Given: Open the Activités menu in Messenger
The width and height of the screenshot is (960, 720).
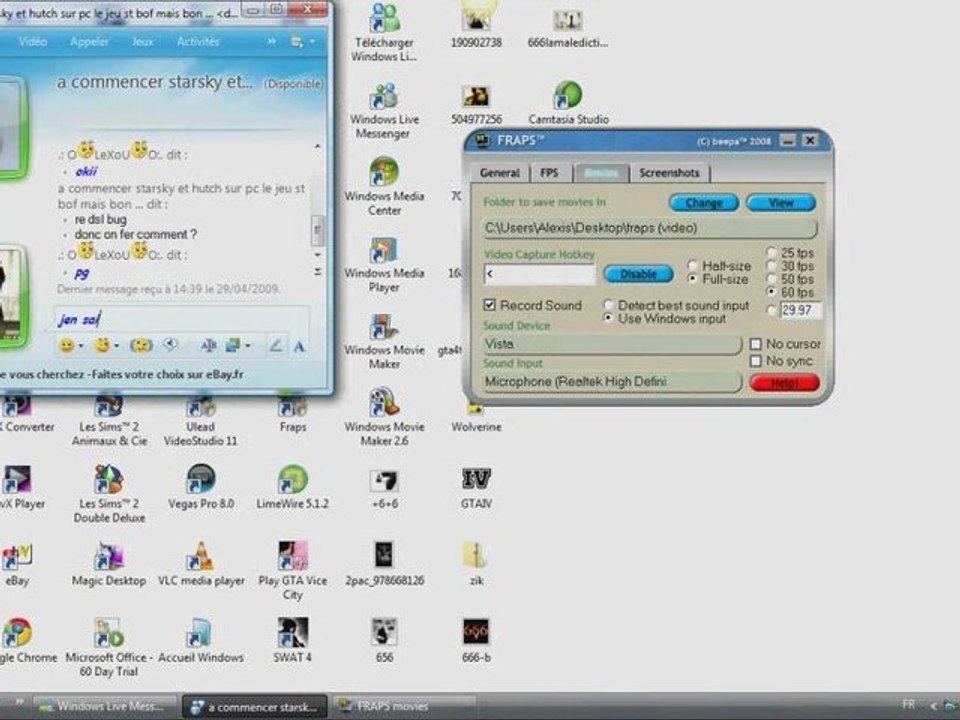Looking at the screenshot, I should pos(198,42).
